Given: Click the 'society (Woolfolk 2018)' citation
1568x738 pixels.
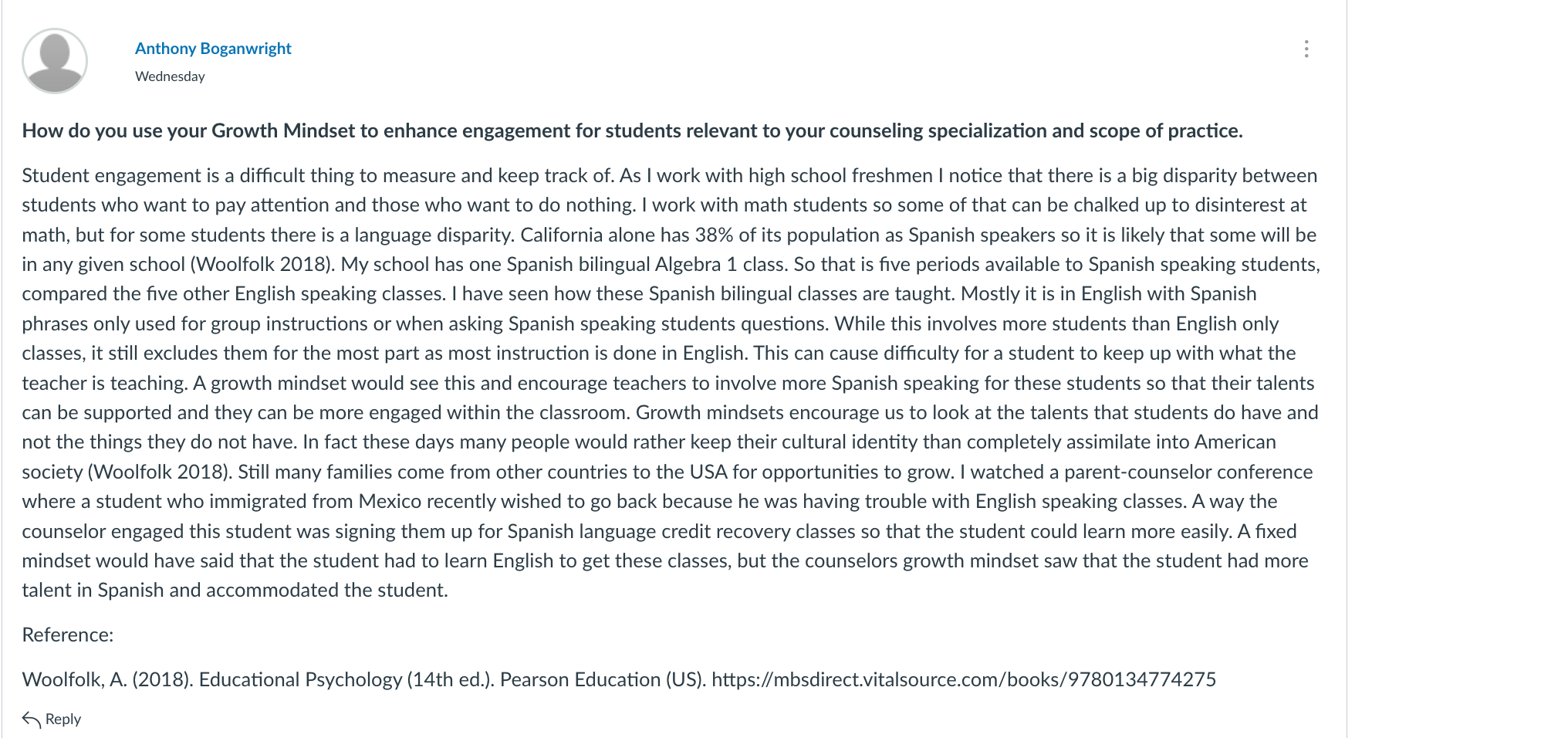Looking at the screenshot, I should [x=127, y=472].
